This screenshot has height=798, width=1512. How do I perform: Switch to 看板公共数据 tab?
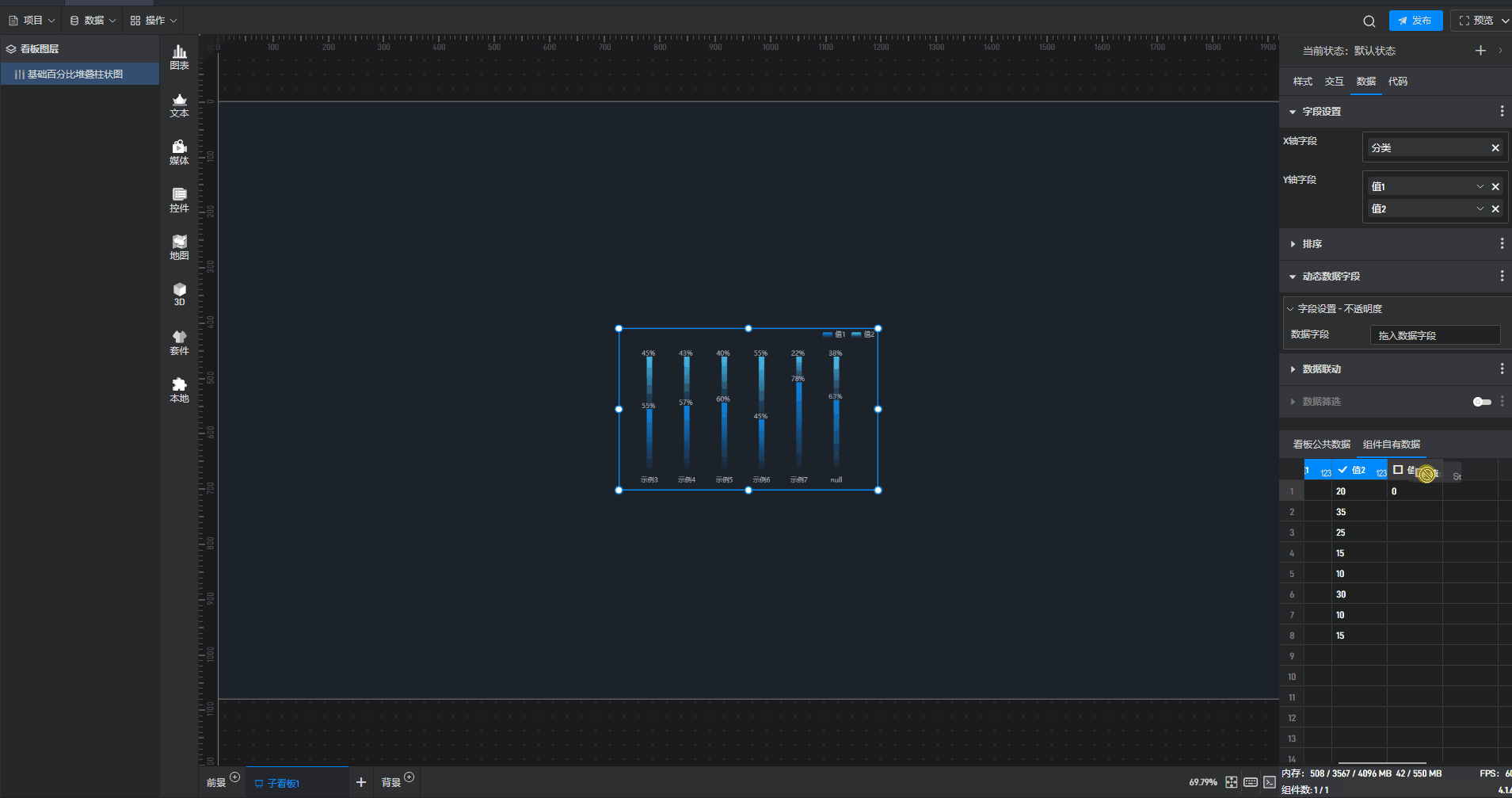point(1322,445)
